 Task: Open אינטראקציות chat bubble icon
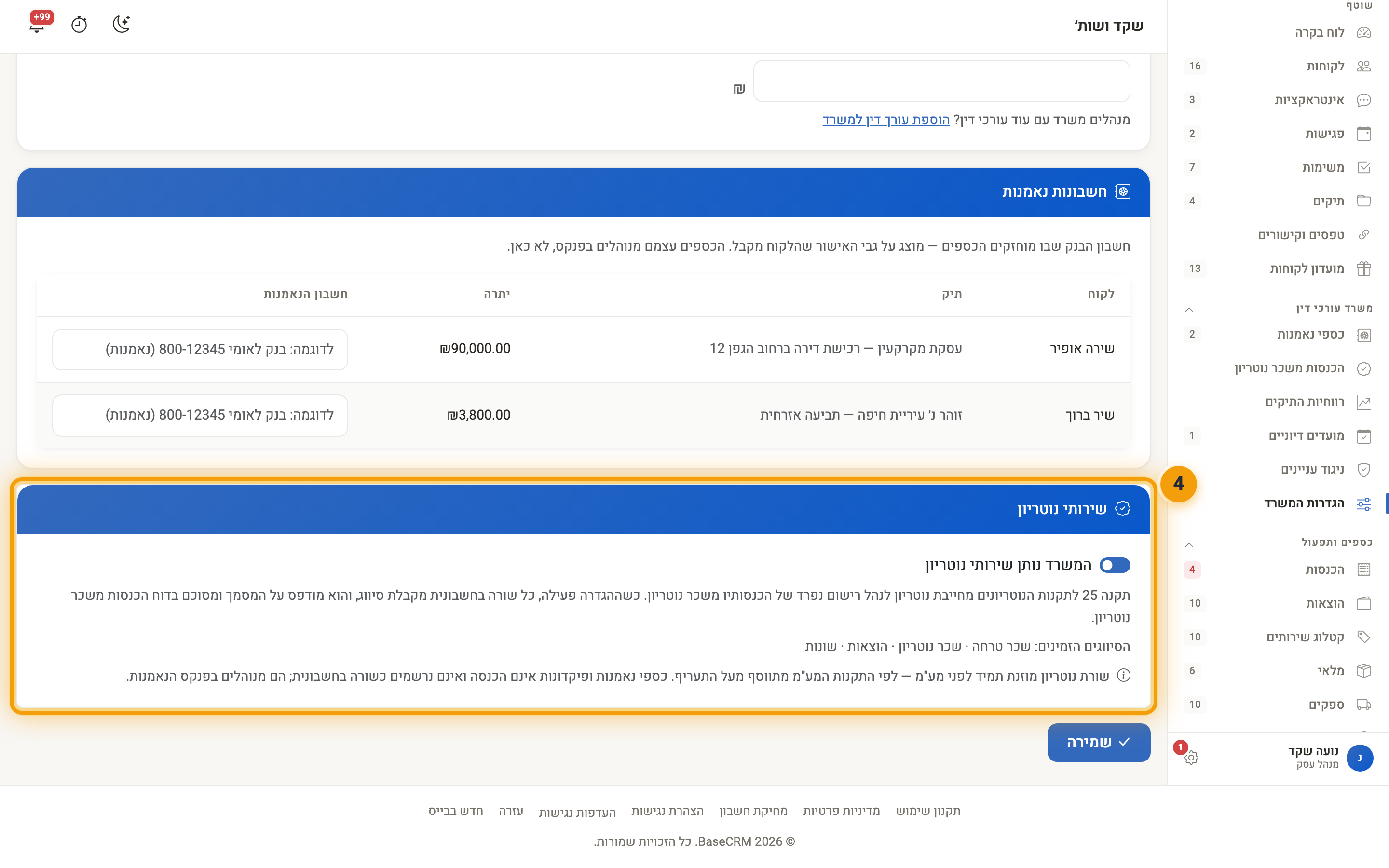(x=1364, y=100)
